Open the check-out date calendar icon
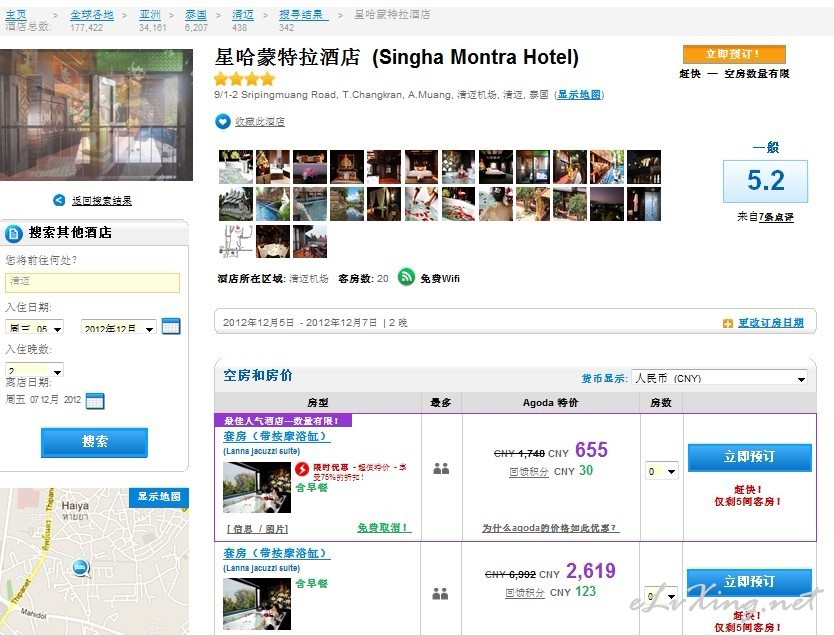The height and width of the screenshot is (635, 834). (x=95, y=400)
